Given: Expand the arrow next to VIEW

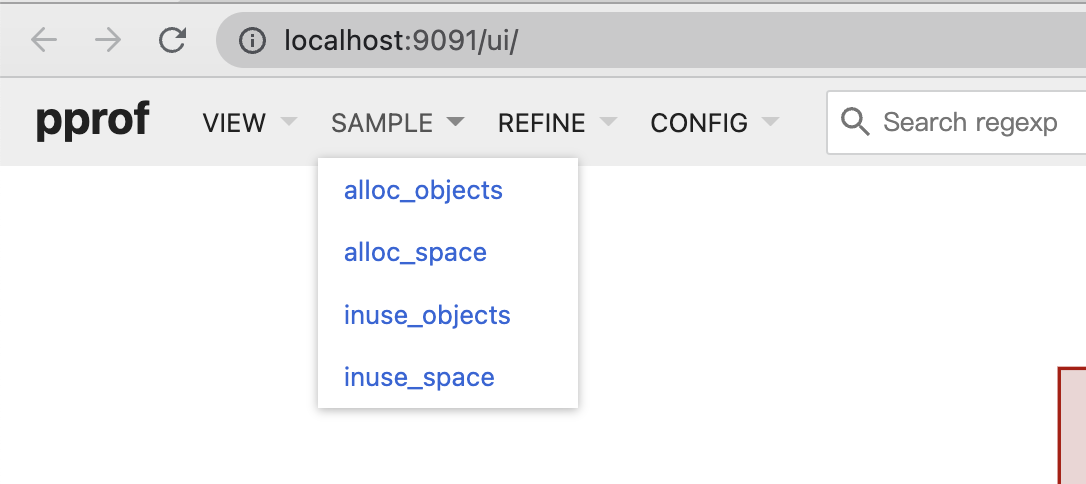Looking at the screenshot, I should (x=289, y=122).
